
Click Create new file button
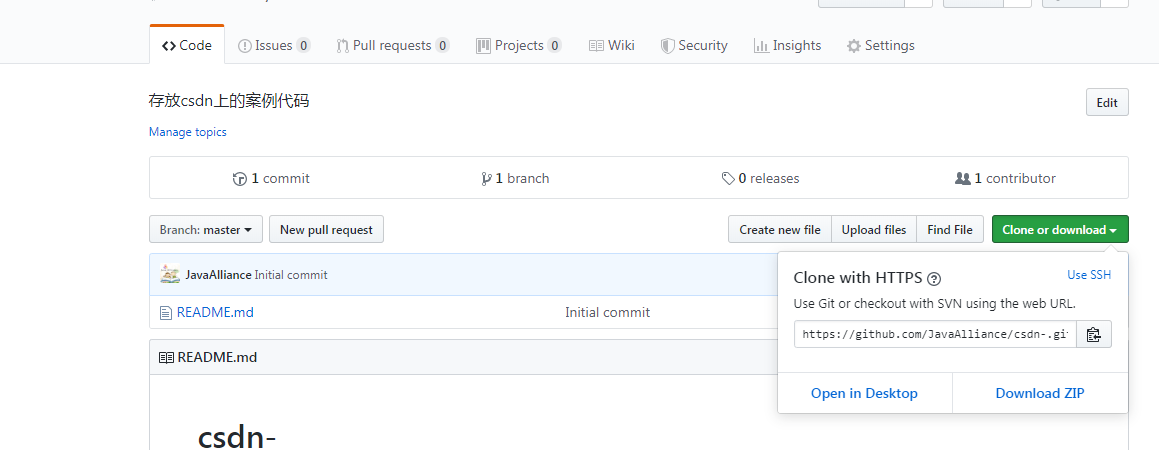coord(780,229)
